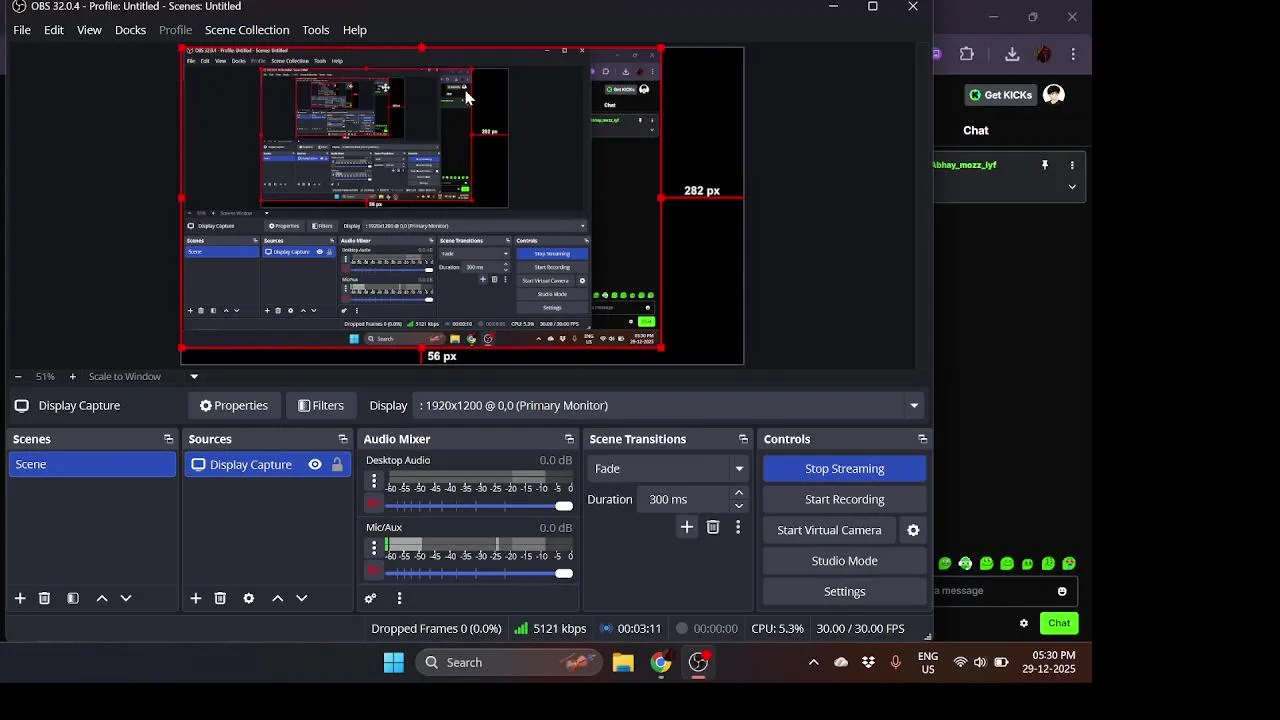Add a new source
Viewport: 1280px width, 720px height.
coord(196,598)
